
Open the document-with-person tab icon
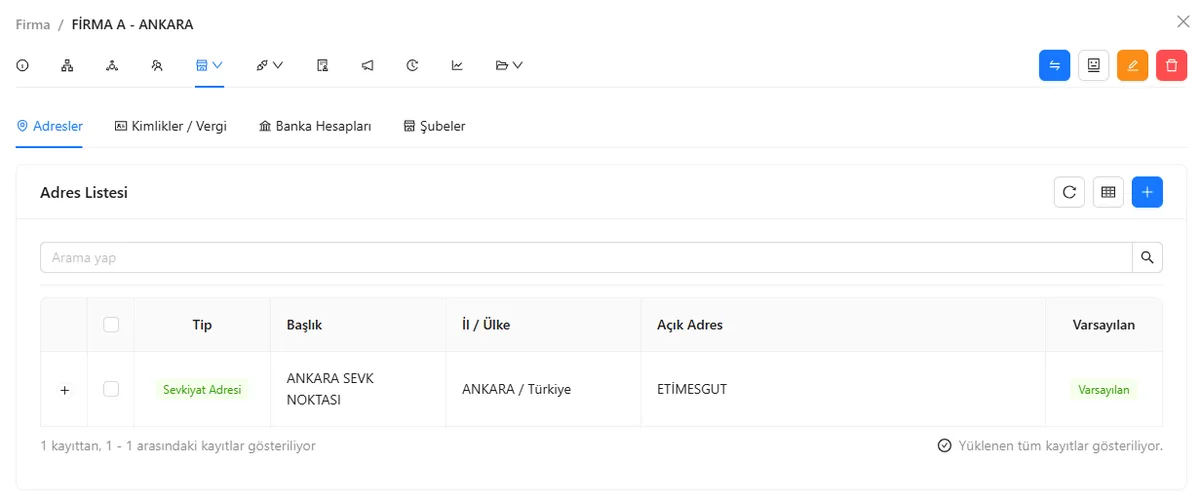click(322, 65)
